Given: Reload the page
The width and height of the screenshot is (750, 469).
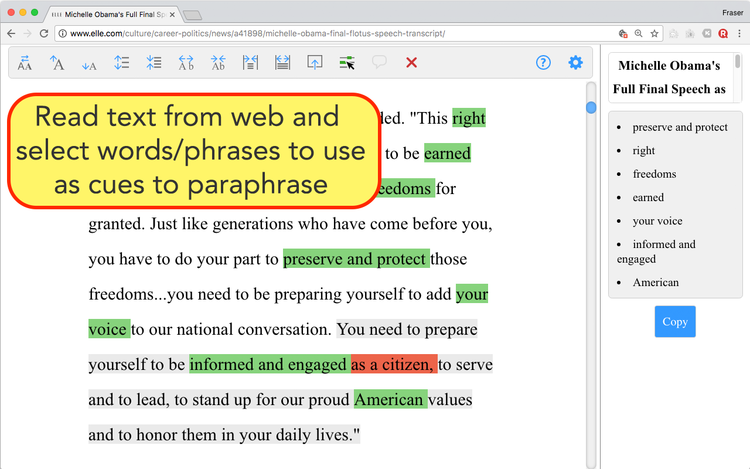Looking at the screenshot, I should coord(44,33).
